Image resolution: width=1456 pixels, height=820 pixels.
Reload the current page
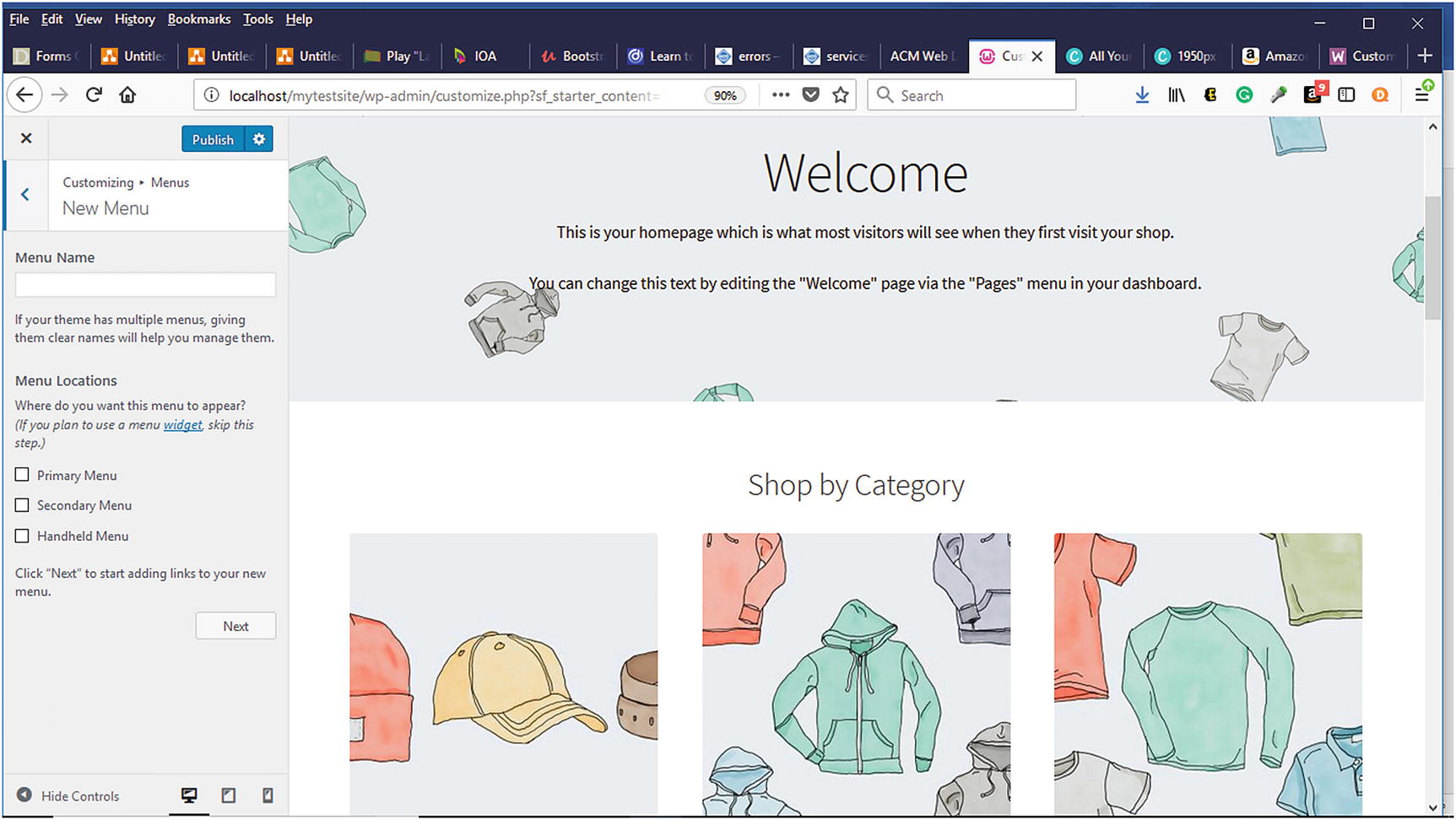pyautogui.click(x=94, y=95)
